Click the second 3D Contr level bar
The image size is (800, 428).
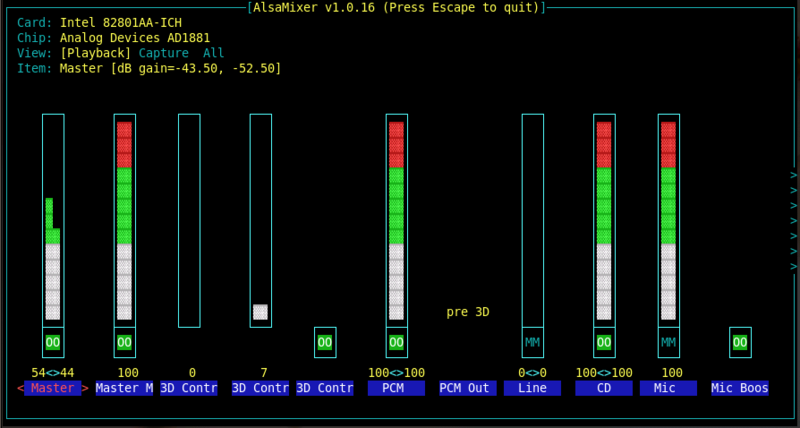click(x=260, y=220)
